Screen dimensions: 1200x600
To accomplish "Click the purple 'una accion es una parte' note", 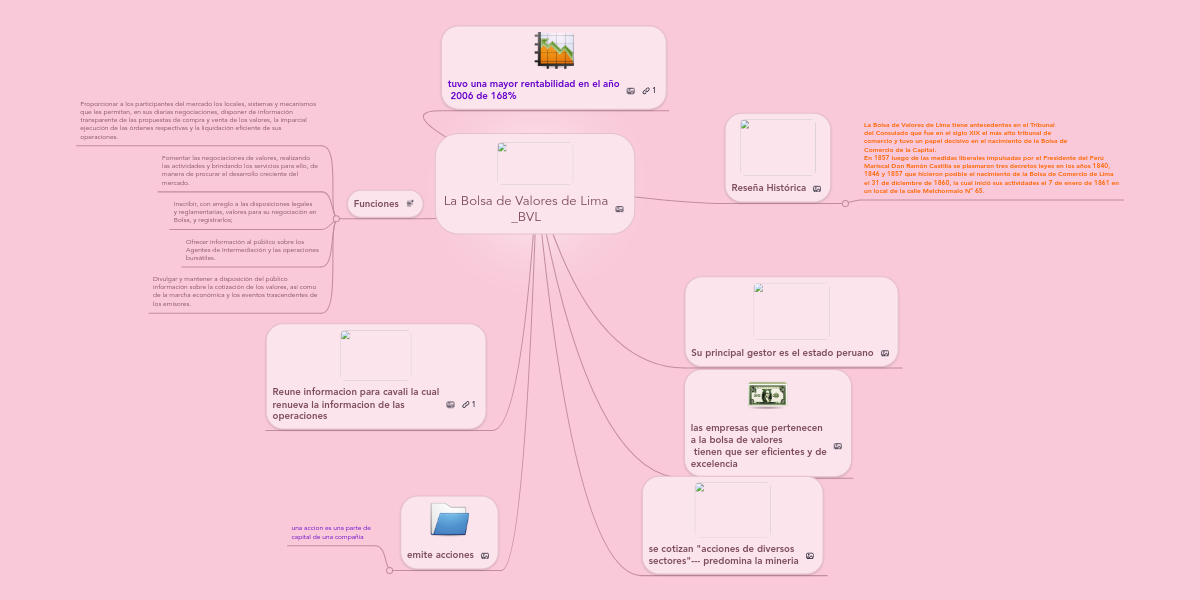I will click(331, 532).
